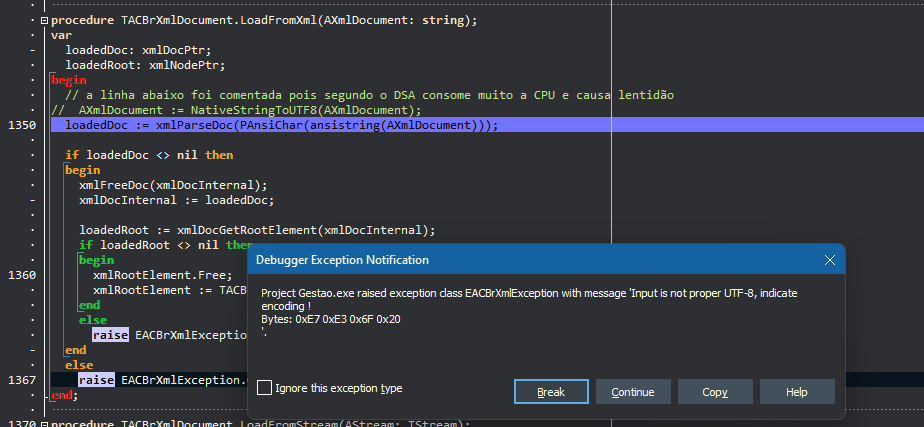This screenshot has width=924, height=427.
Task: Click the if loadedDoc <> nil line
Action: [x=149, y=155]
